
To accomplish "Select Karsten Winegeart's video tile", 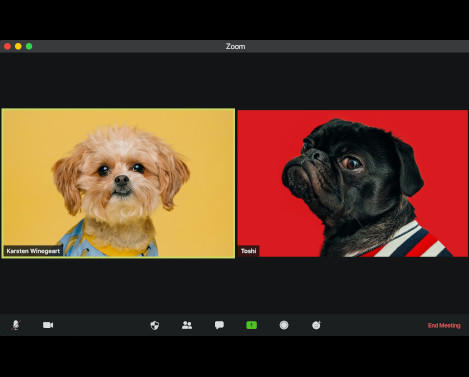I will click(x=118, y=183).
